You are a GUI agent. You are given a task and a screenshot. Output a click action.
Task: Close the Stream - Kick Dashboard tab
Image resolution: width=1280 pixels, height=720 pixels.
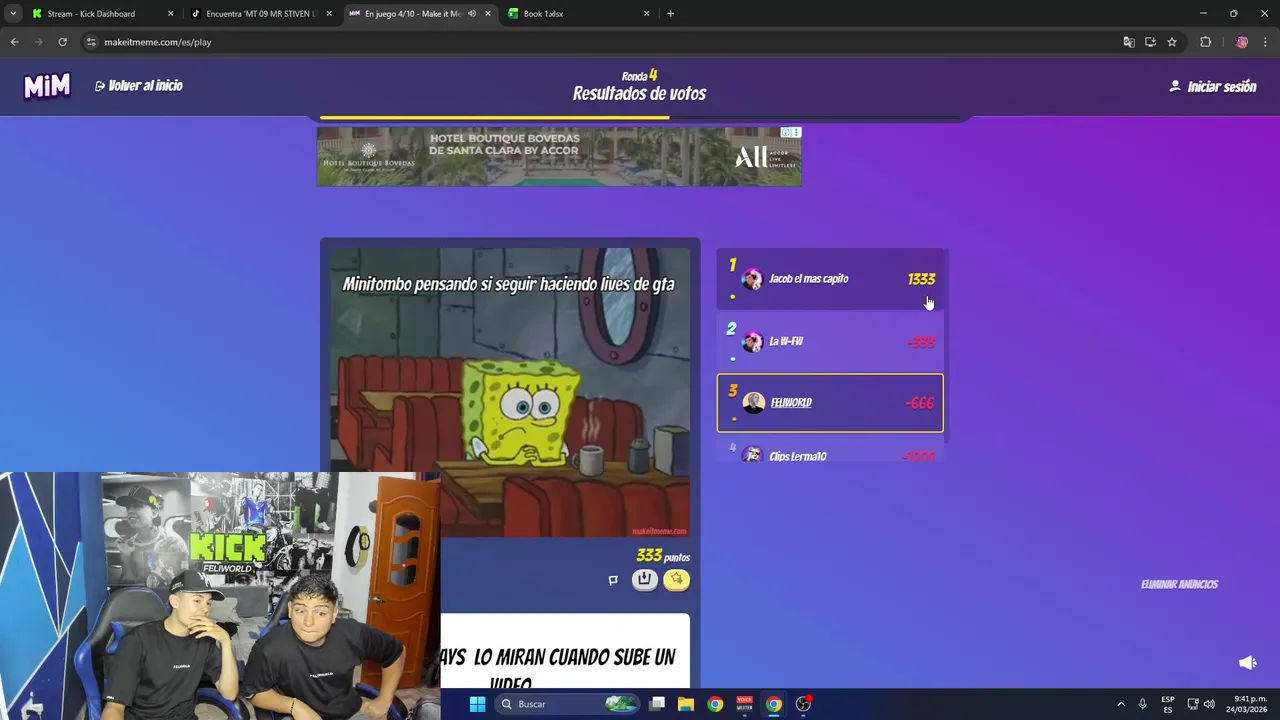coord(170,14)
